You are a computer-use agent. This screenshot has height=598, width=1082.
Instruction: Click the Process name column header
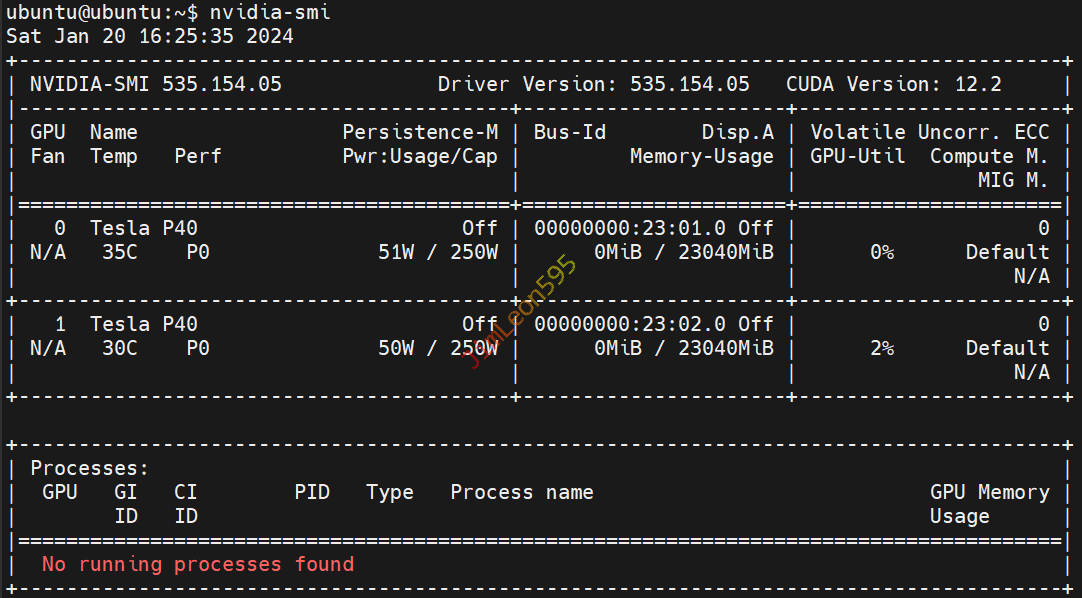(521, 492)
